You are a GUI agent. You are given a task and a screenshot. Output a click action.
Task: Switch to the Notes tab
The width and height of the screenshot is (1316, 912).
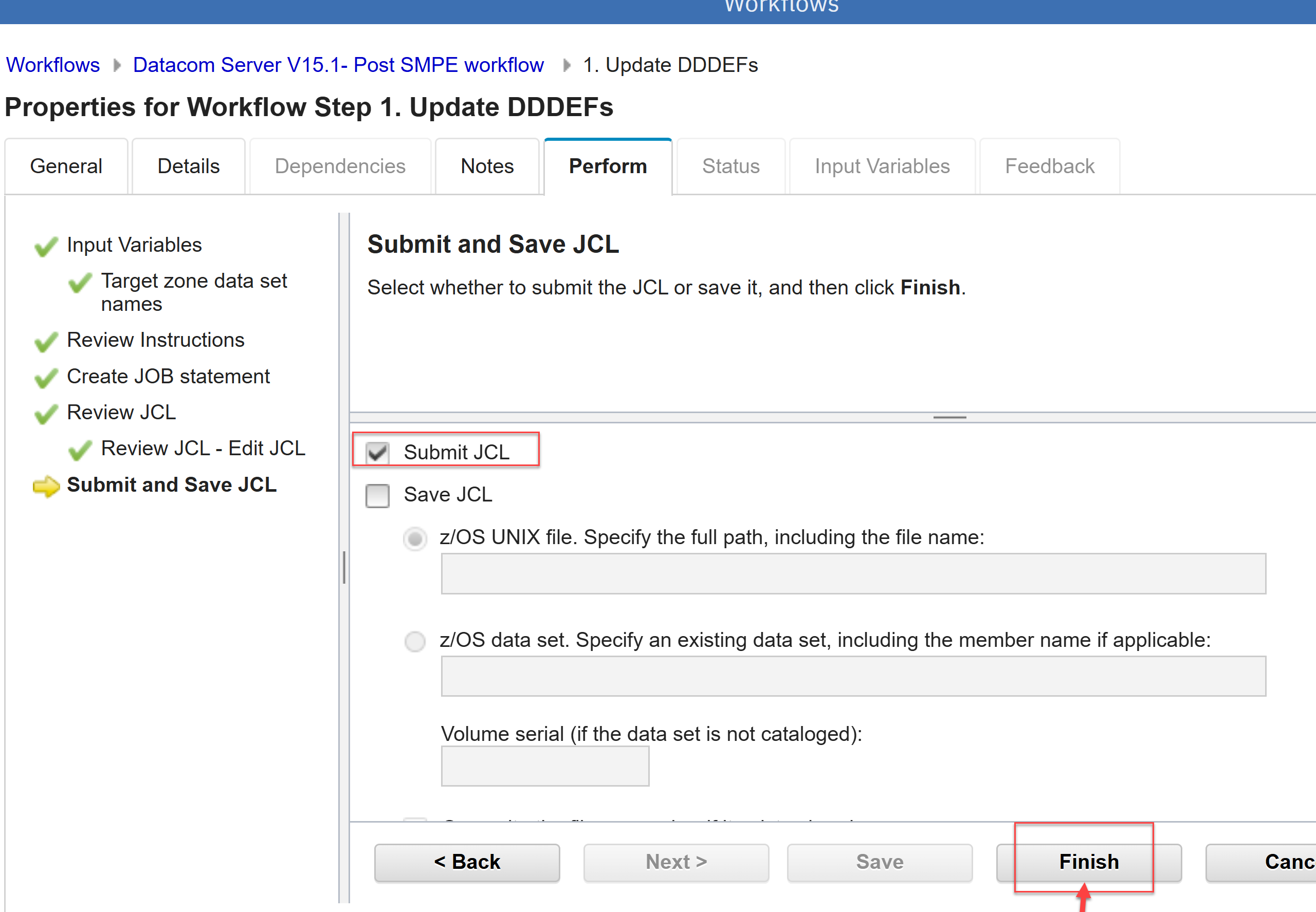(487, 166)
